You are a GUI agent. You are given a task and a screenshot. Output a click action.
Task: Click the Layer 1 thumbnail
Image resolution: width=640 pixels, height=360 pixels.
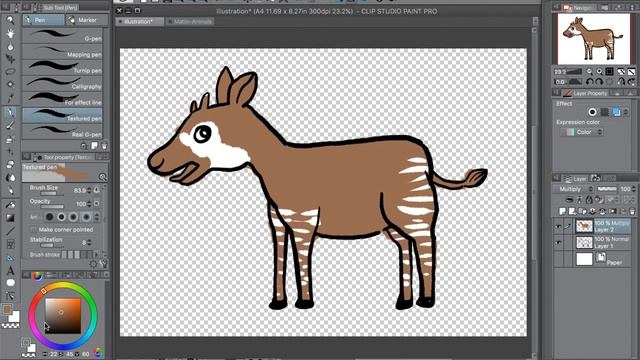tap(584, 242)
